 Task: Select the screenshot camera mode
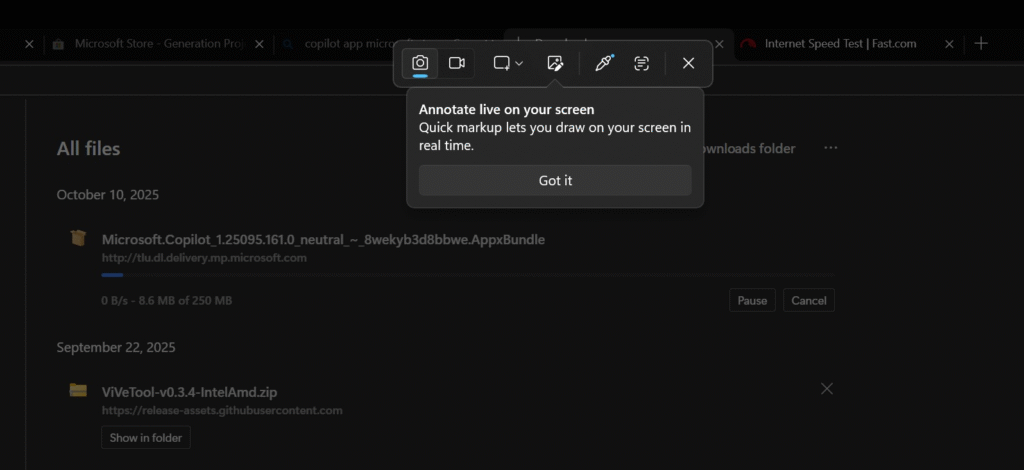point(420,63)
